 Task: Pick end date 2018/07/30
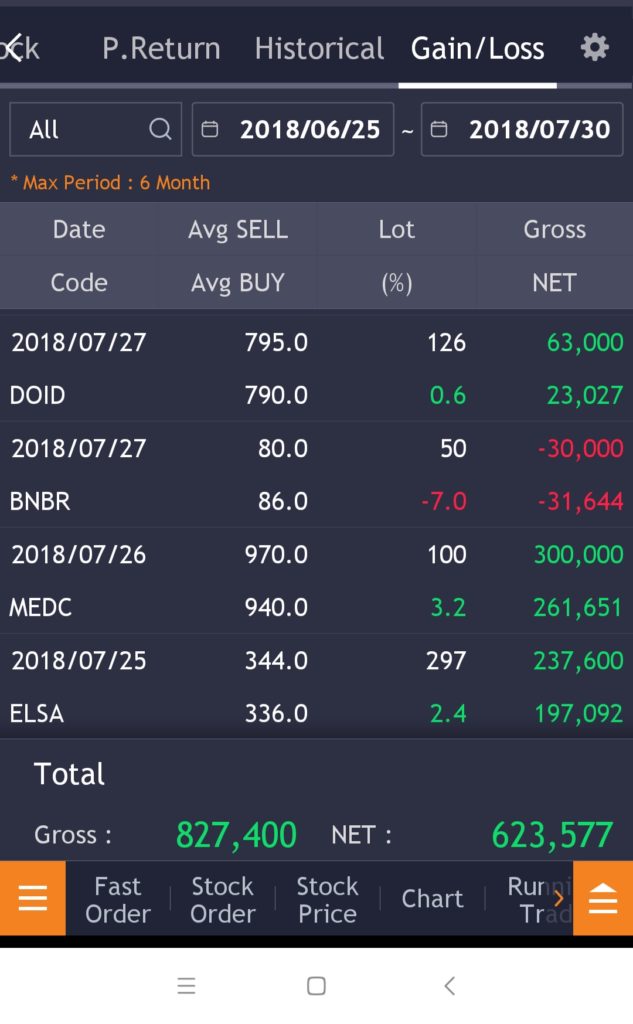[538, 129]
